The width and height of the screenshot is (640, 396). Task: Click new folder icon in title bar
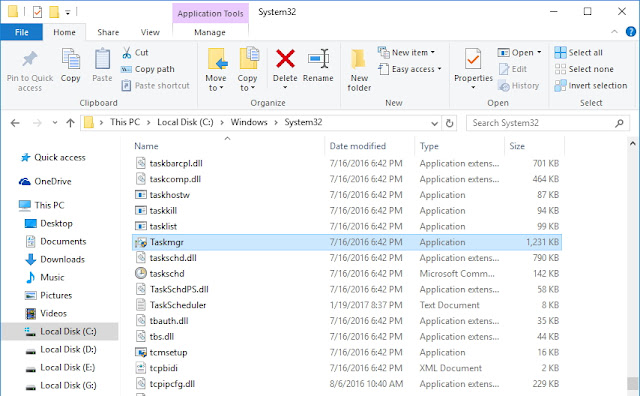54,12
